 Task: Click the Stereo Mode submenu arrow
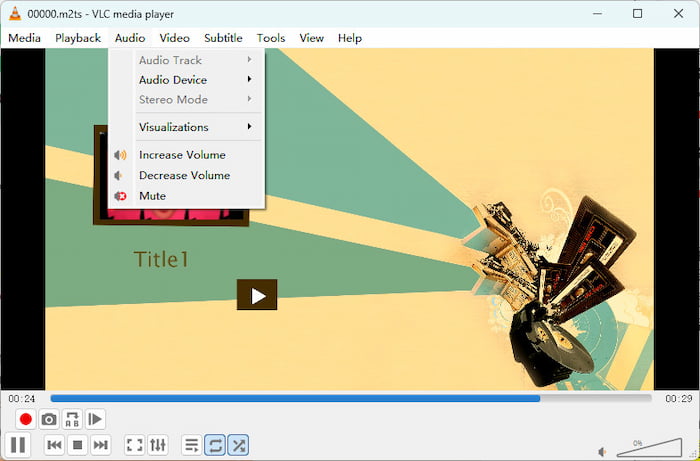click(250, 99)
